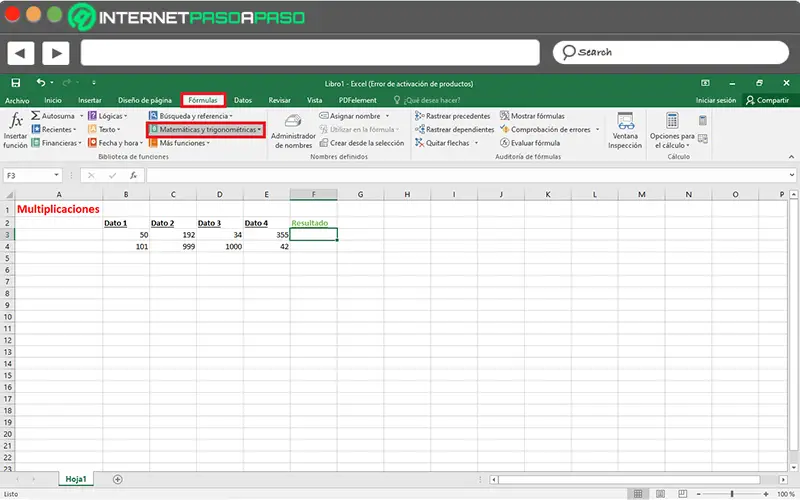
Task: Switch to Page Layout view icon
Action: click(x=660, y=493)
